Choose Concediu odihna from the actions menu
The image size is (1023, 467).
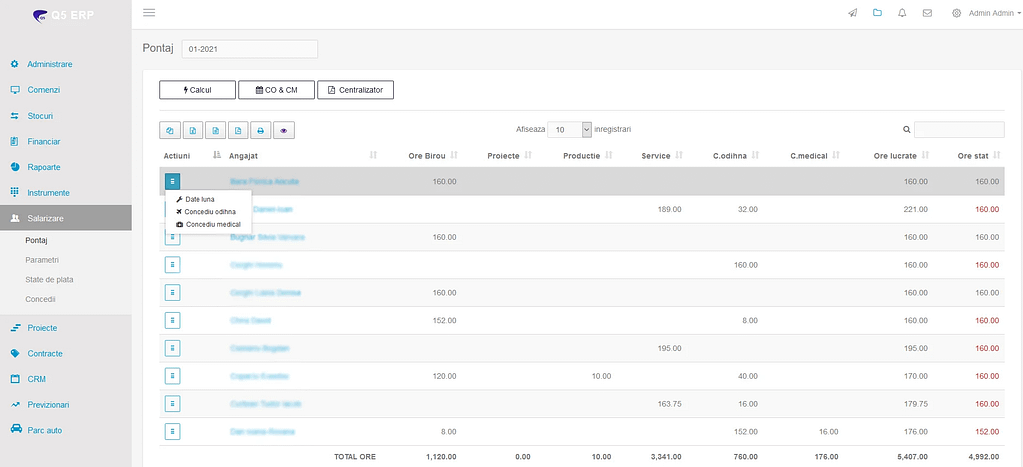(x=206, y=211)
